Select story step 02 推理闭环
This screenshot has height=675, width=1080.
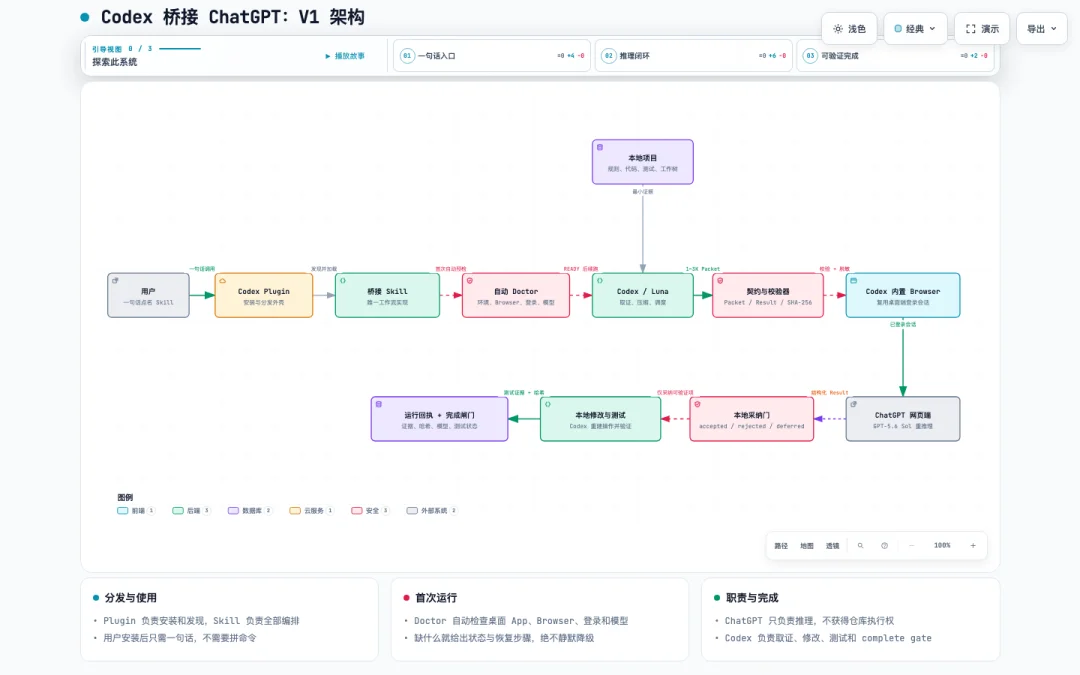pyautogui.click(x=694, y=56)
